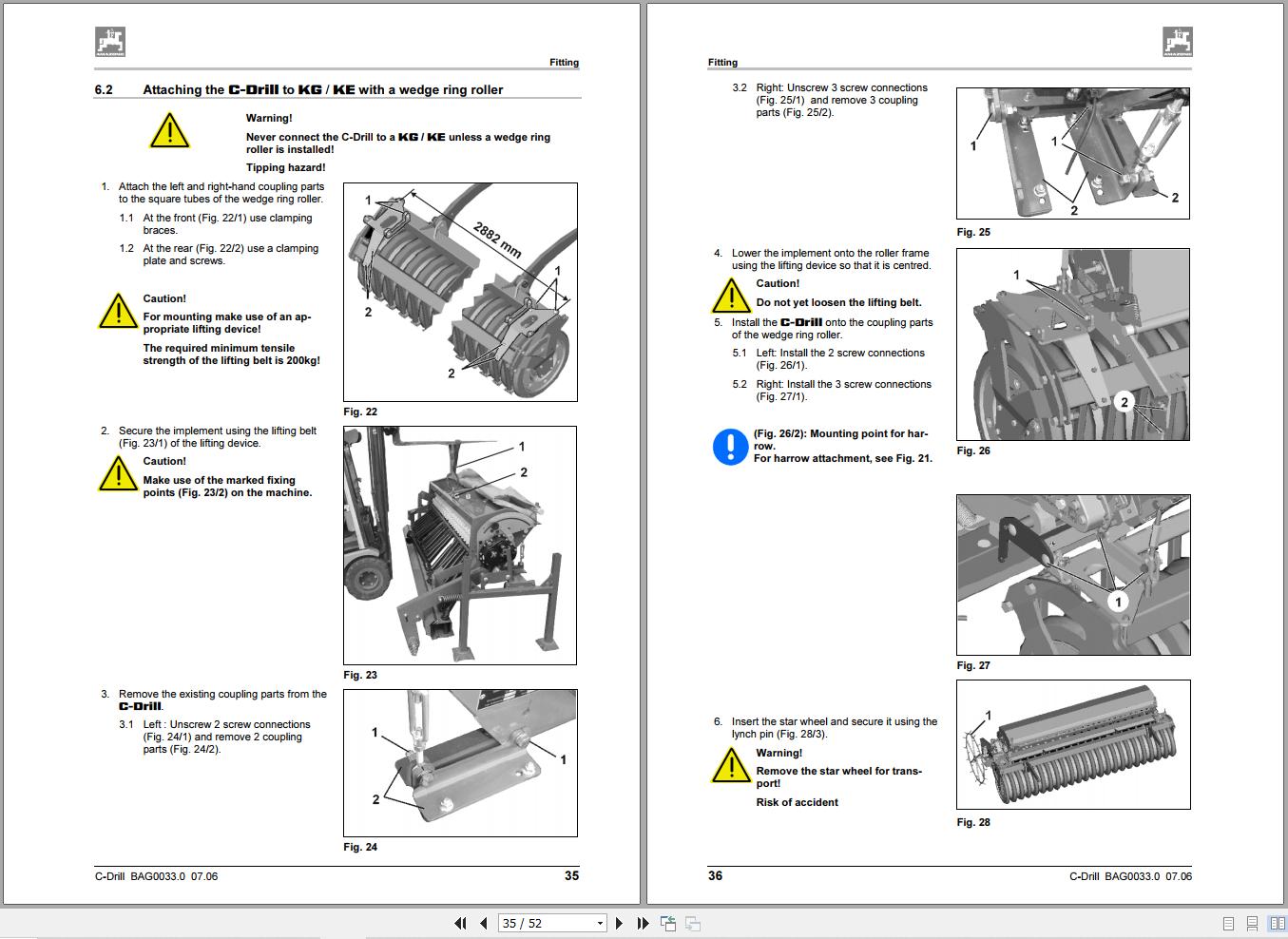Click 'Do not yet loosen the lifting belt.'
Screen dimensions: 1288x939
coord(838,302)
